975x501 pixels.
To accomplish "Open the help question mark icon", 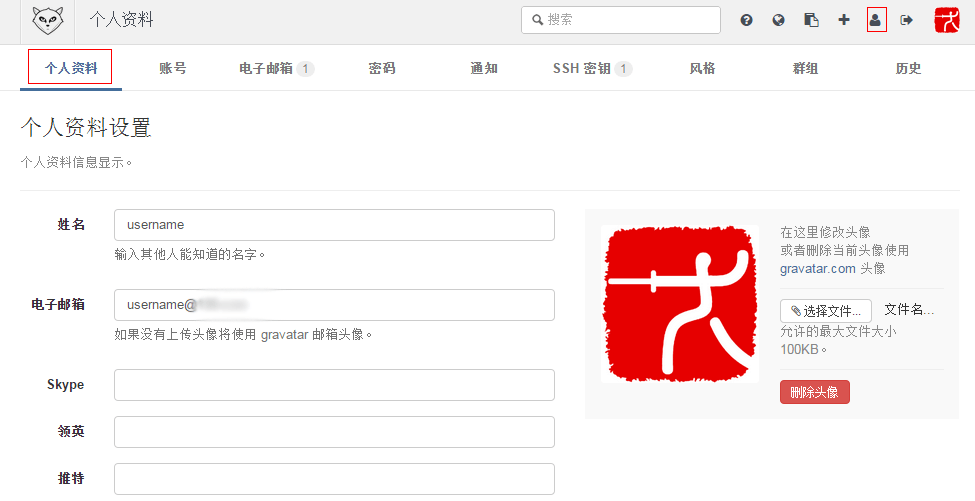I will point(746,20).
